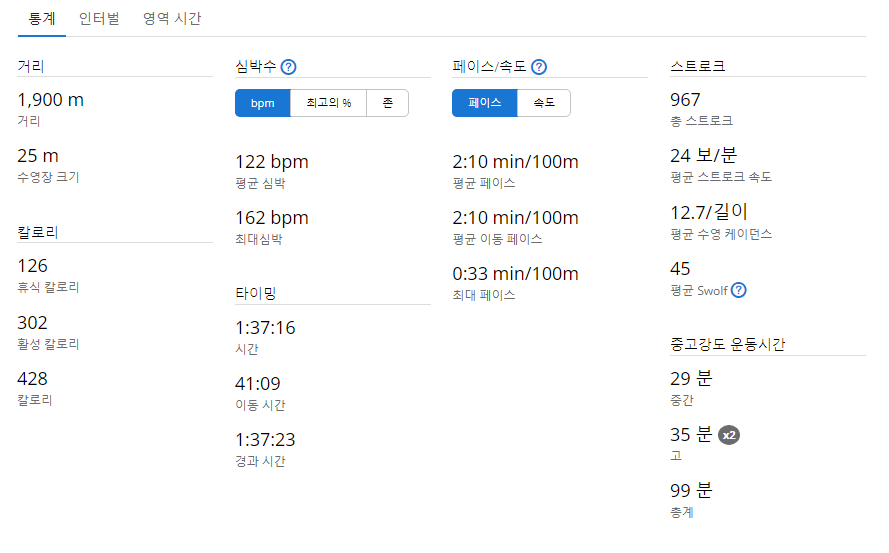The width and height of the screenshot is (889, 553).
Task: Switch to the 인터벌 tab
Action: (x=99, y=19)
